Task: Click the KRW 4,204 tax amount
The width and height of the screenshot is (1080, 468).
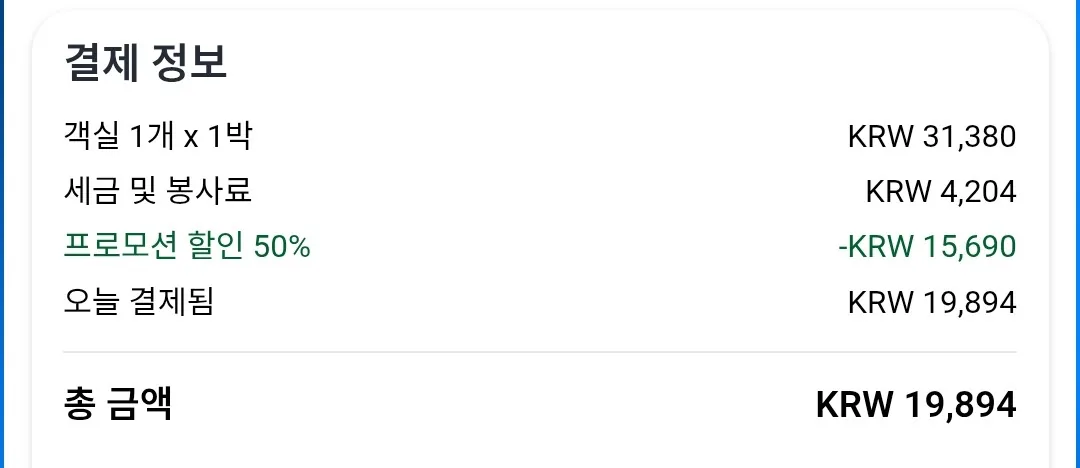Action: tap(941, 192)
